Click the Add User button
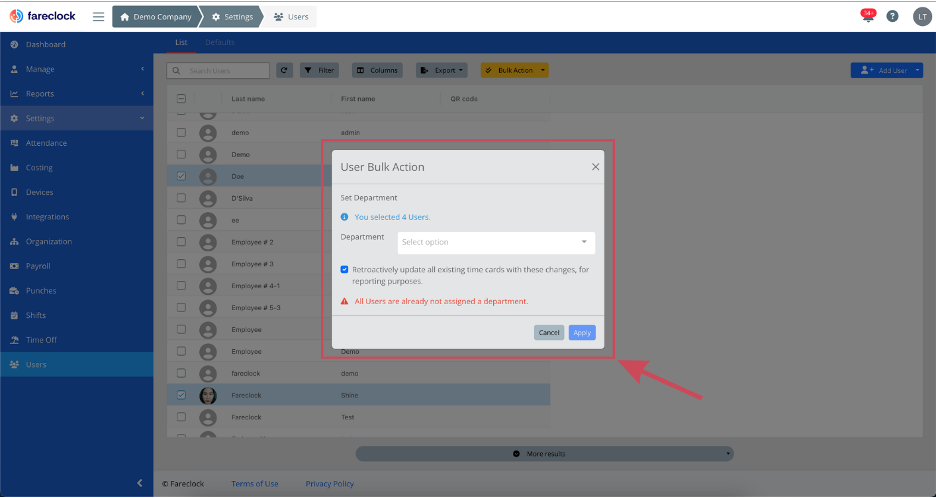This screenshot has height=498, width=936. point(882,70)
